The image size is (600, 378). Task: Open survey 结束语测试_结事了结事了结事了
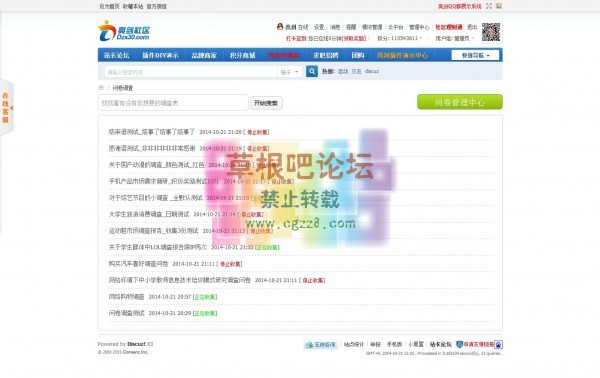coord(152,132)
